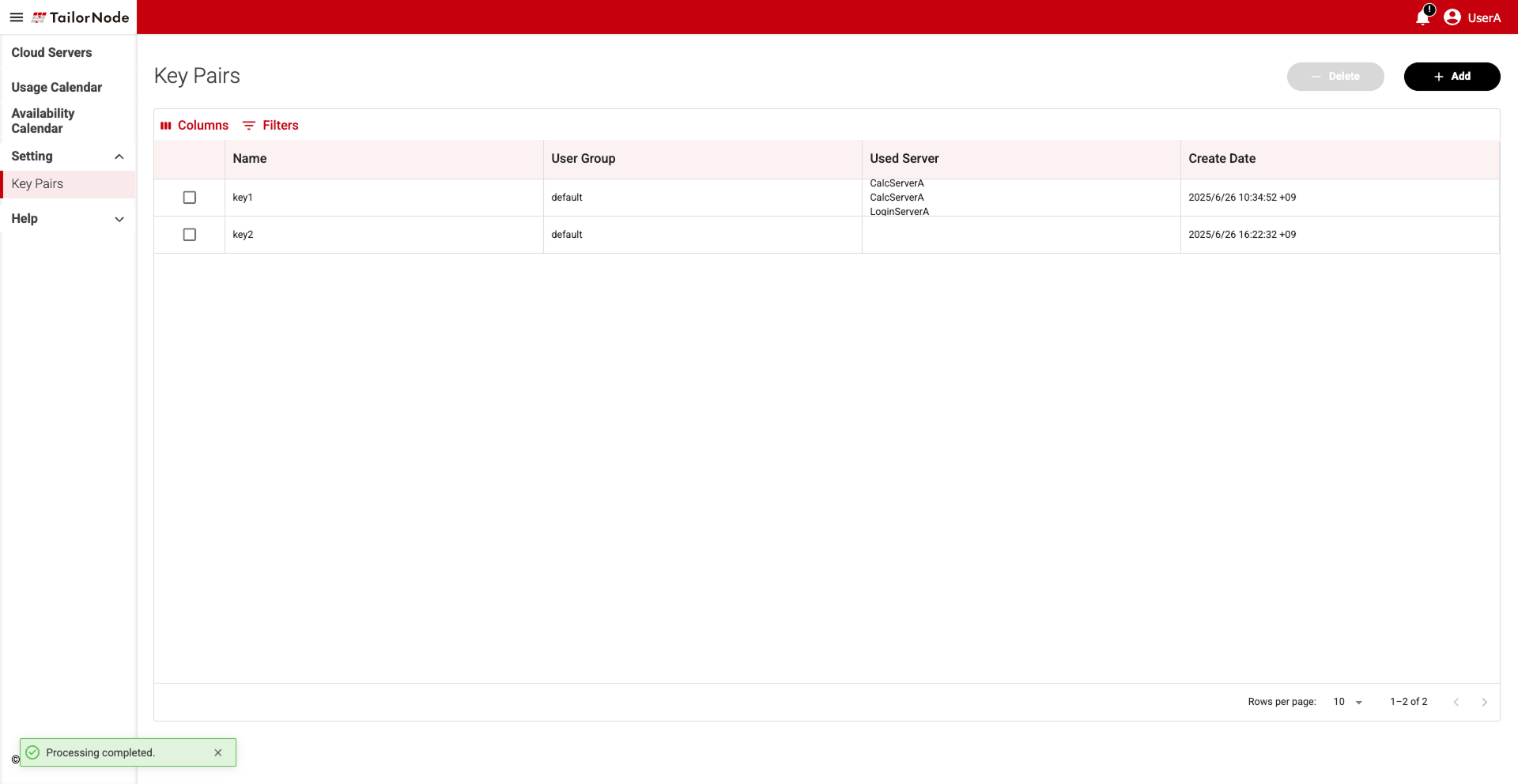1518x784 pixels.
Task: Sort by the Create Date column header
Action: (1222, 159)
